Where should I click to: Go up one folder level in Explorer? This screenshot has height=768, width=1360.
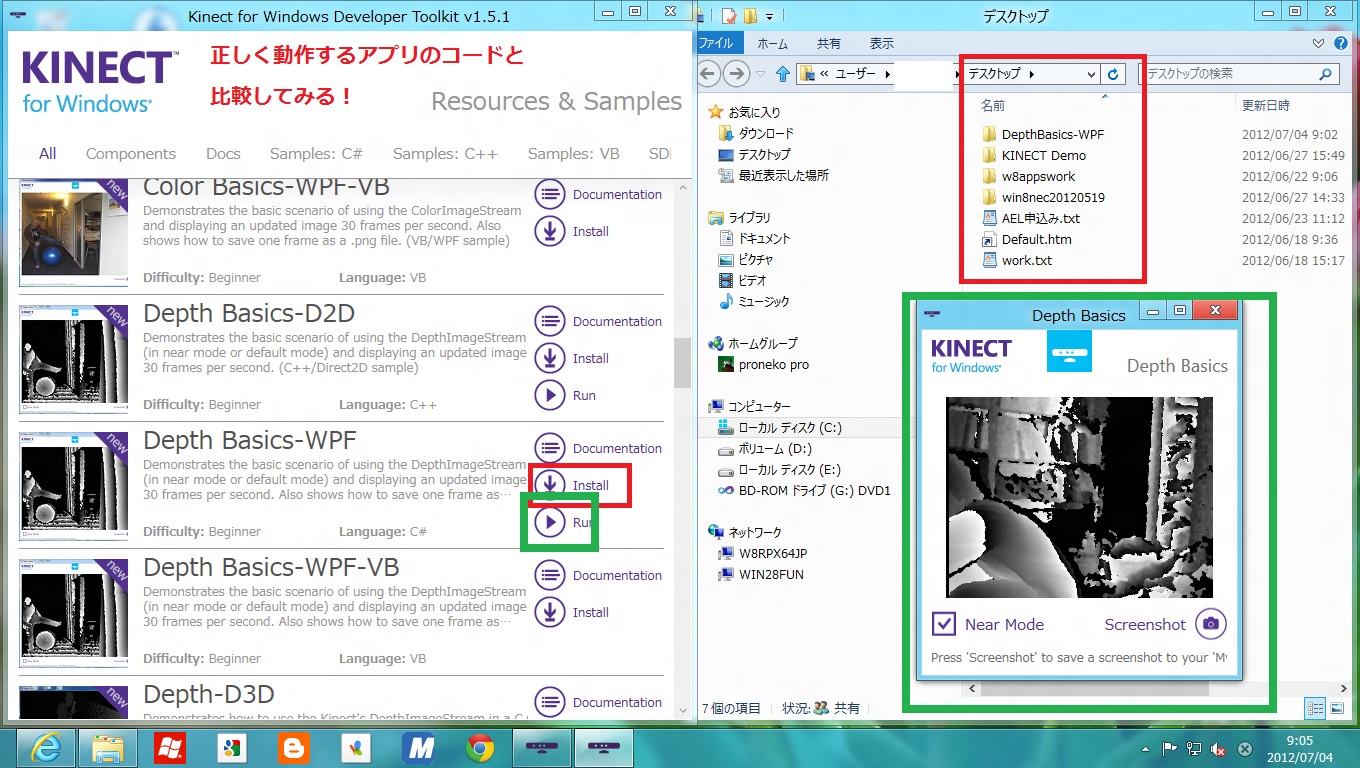(782, 74)
